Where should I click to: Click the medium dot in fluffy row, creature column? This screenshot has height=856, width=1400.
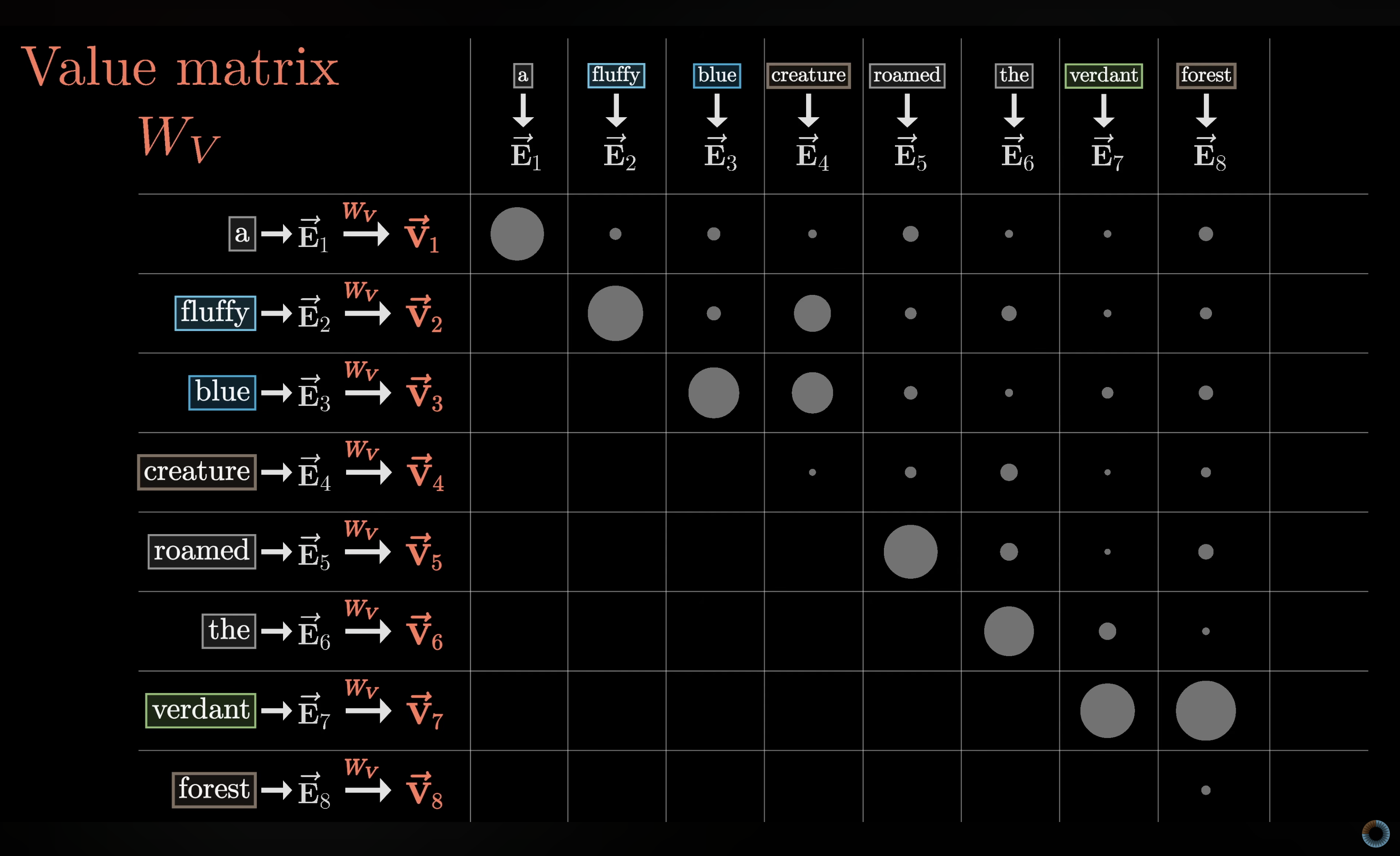[813, 314]
